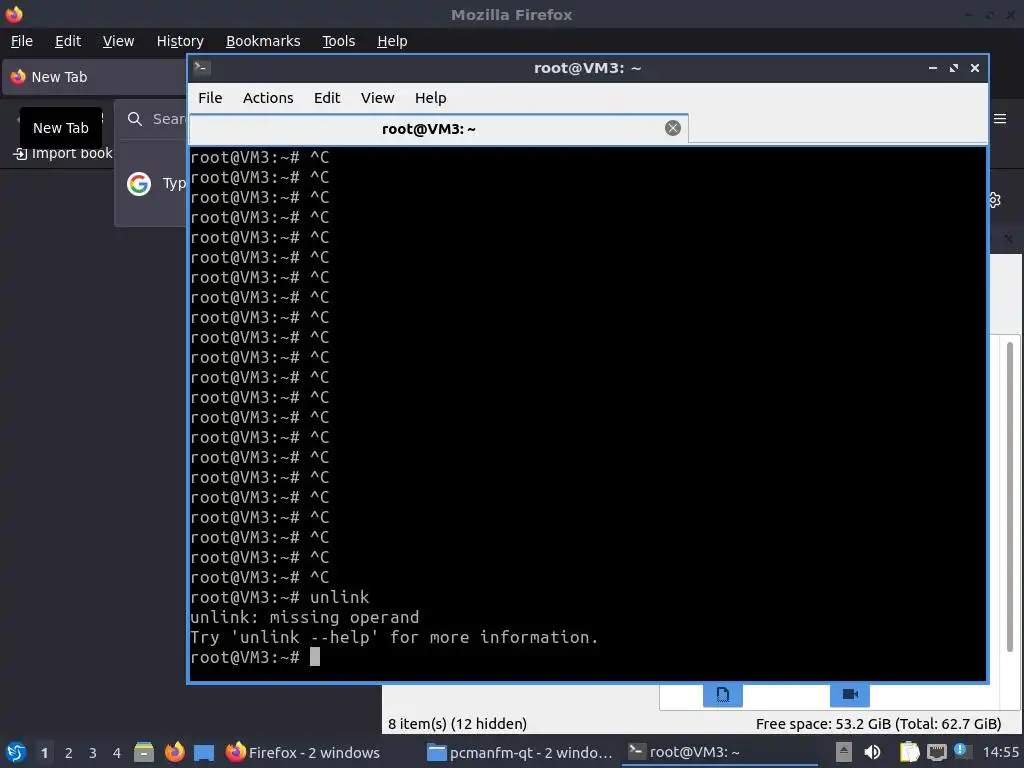Switch to workspace 1

coord(44,753)
